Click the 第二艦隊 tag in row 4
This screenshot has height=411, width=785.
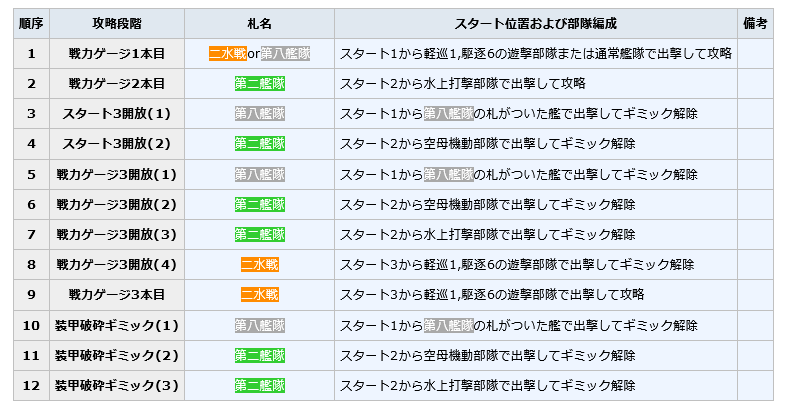point(260,144)
